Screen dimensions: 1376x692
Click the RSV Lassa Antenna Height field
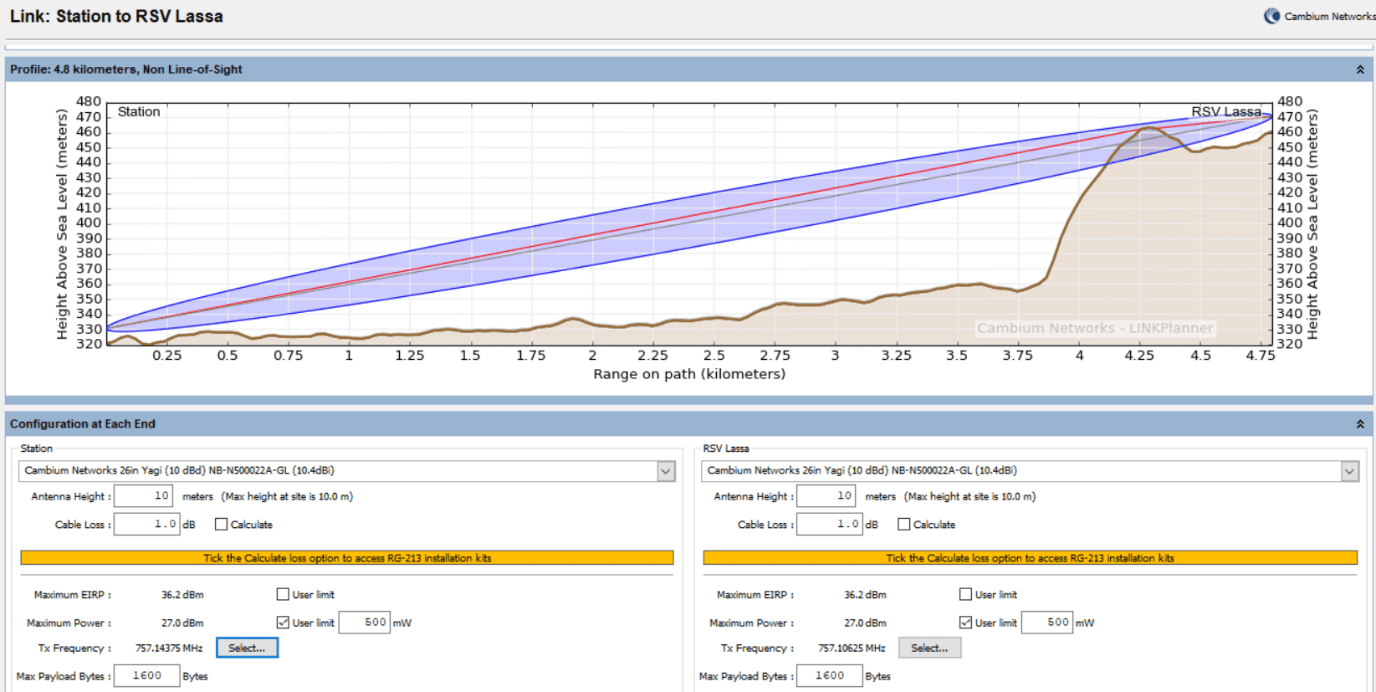tap(826, 496)
